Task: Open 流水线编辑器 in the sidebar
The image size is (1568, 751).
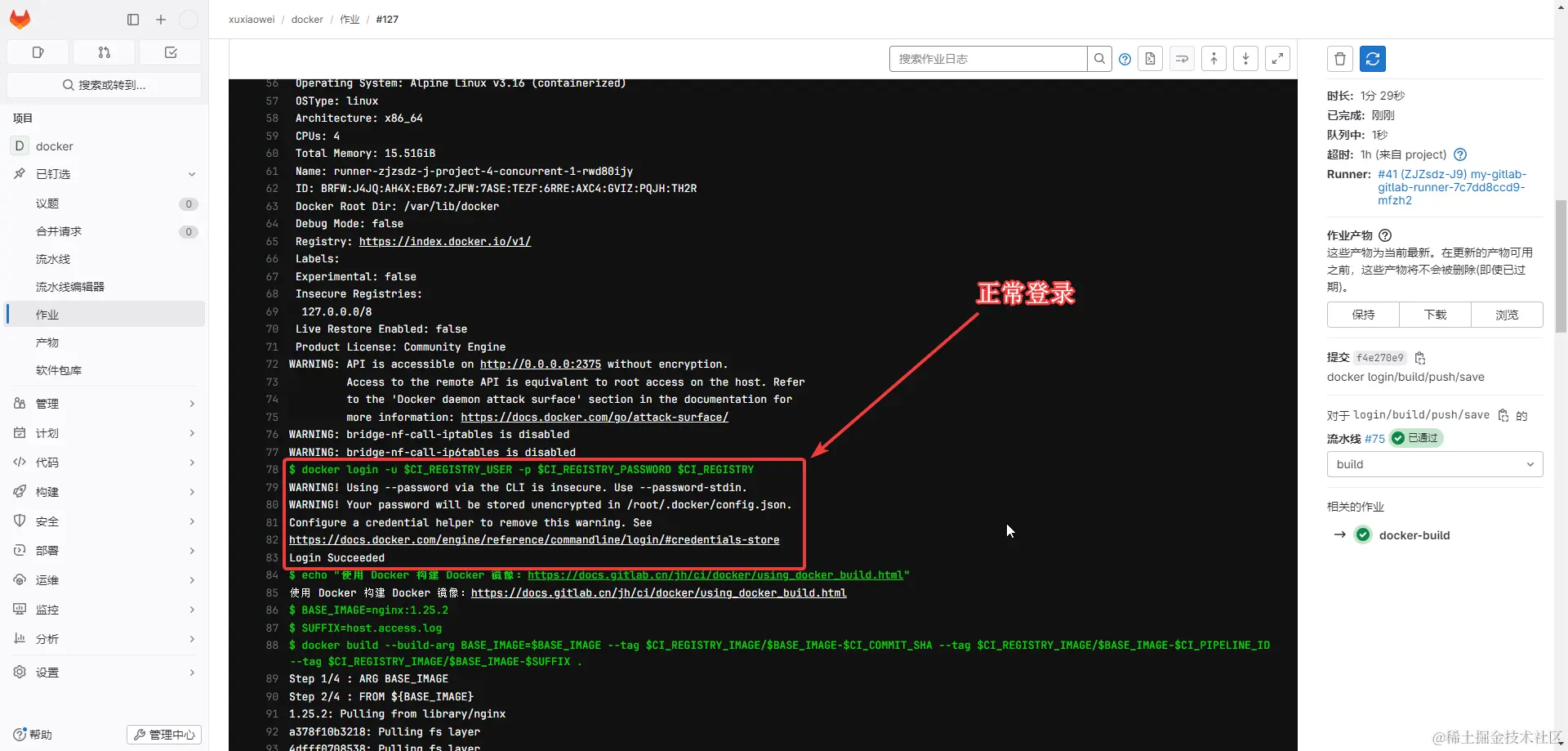Action: pos(105,287)
